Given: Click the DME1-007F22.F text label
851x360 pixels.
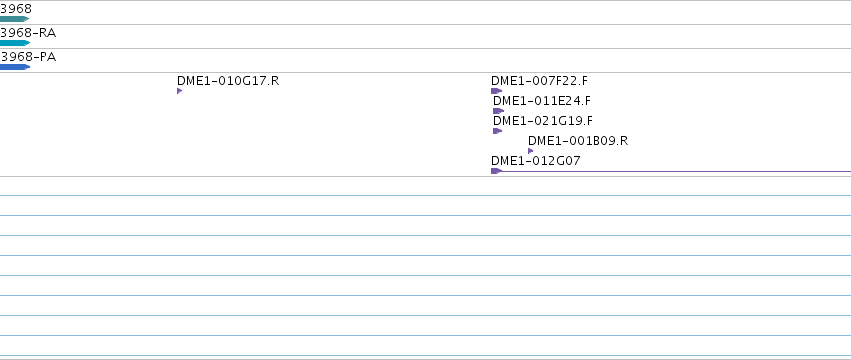Looking at the screenshot, I should 539,81.
